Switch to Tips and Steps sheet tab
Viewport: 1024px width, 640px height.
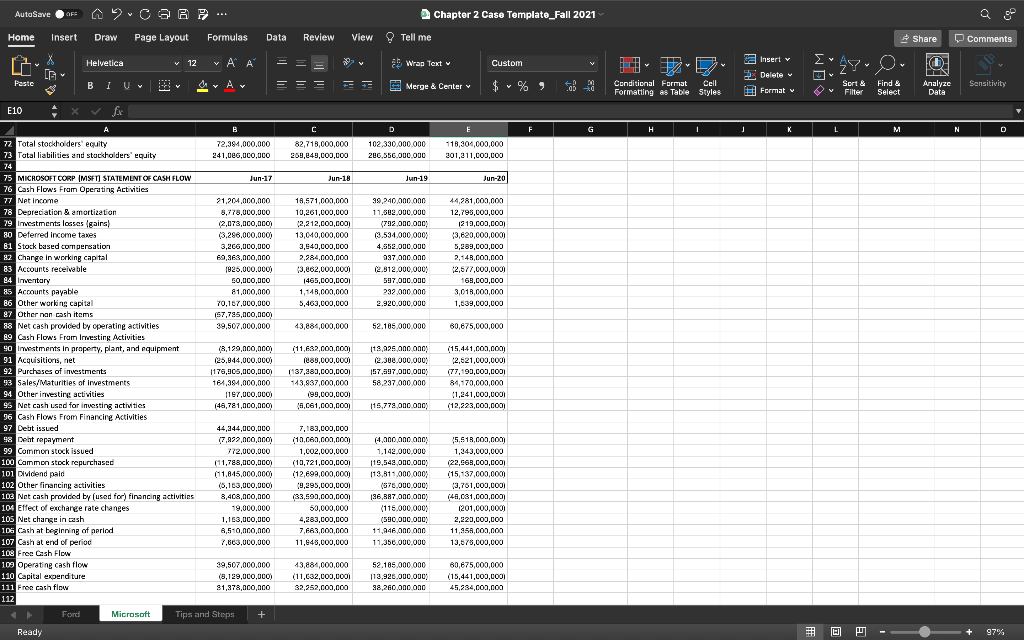click(204, 615)
